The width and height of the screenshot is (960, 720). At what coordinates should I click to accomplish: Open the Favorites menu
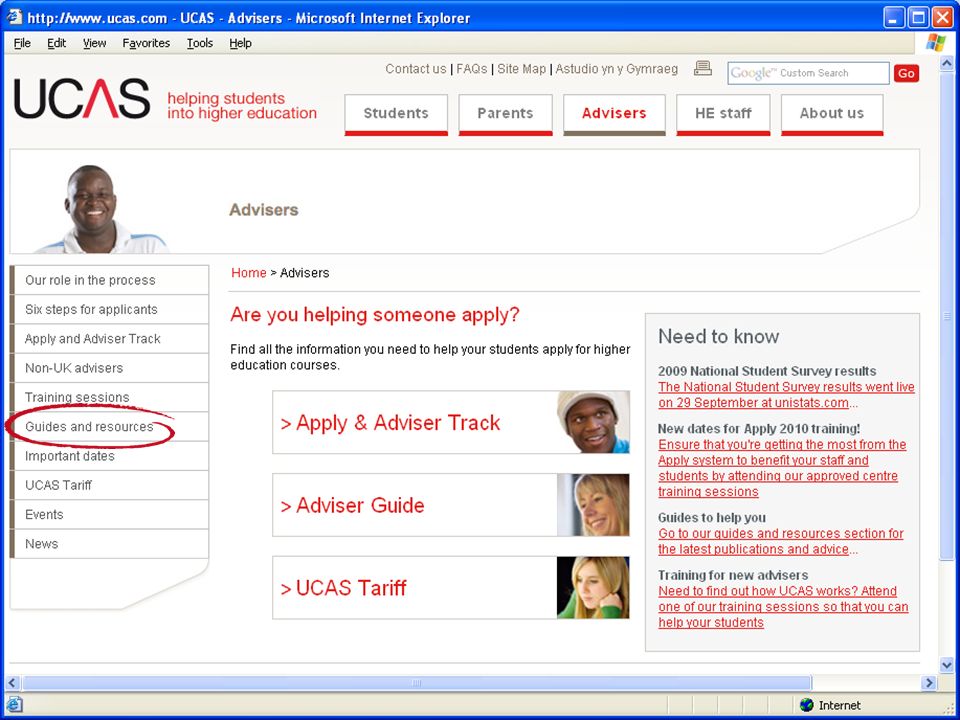tap(146, 43)
